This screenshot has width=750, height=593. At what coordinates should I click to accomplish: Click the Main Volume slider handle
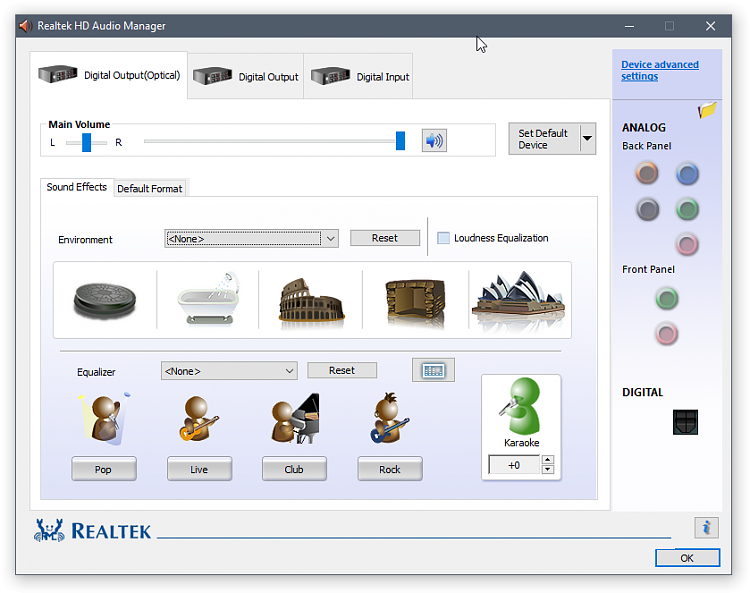[400, 140]
